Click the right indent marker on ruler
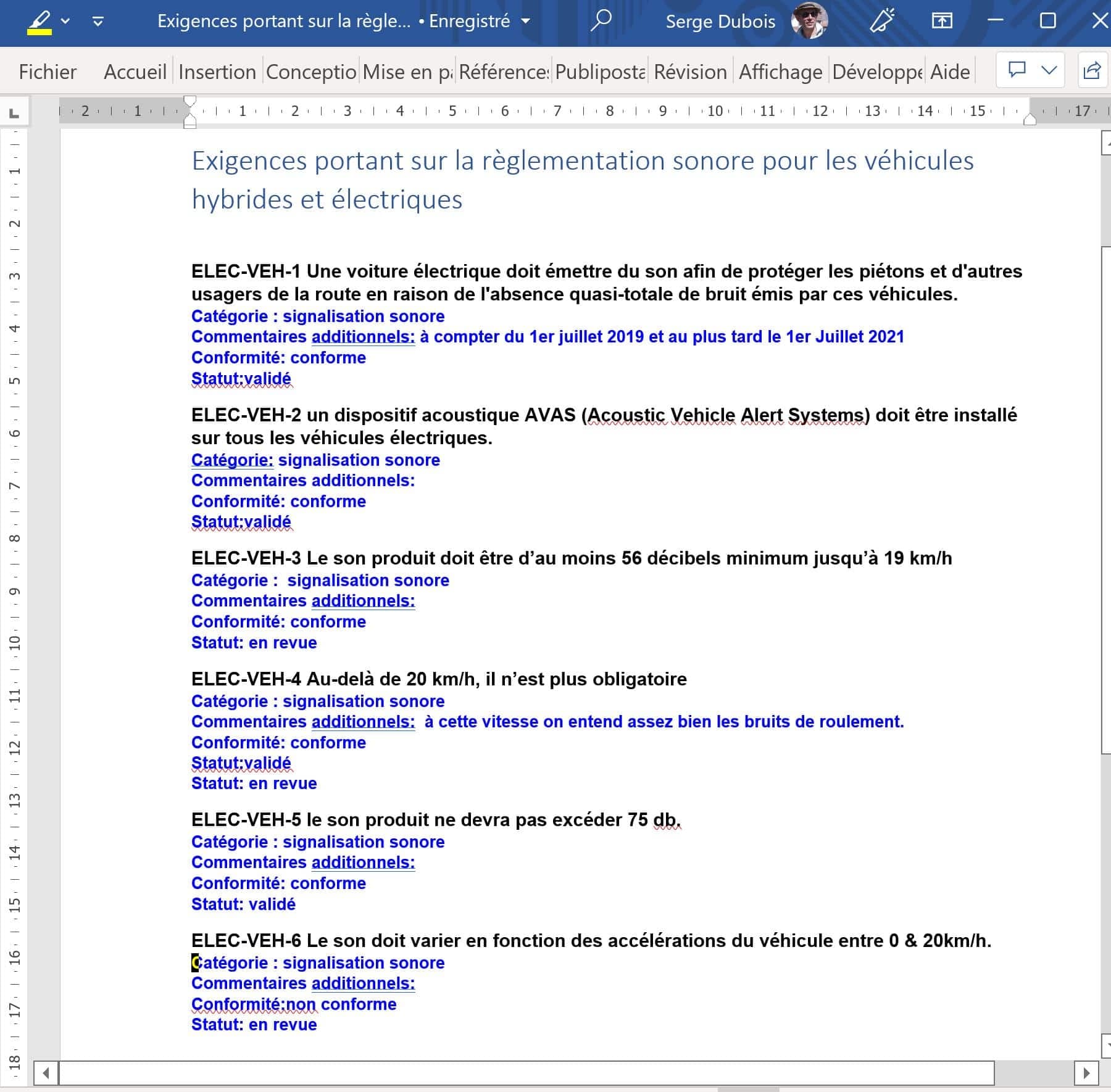Screen dimensions: 1111x1092 (x=1030, y=120)
